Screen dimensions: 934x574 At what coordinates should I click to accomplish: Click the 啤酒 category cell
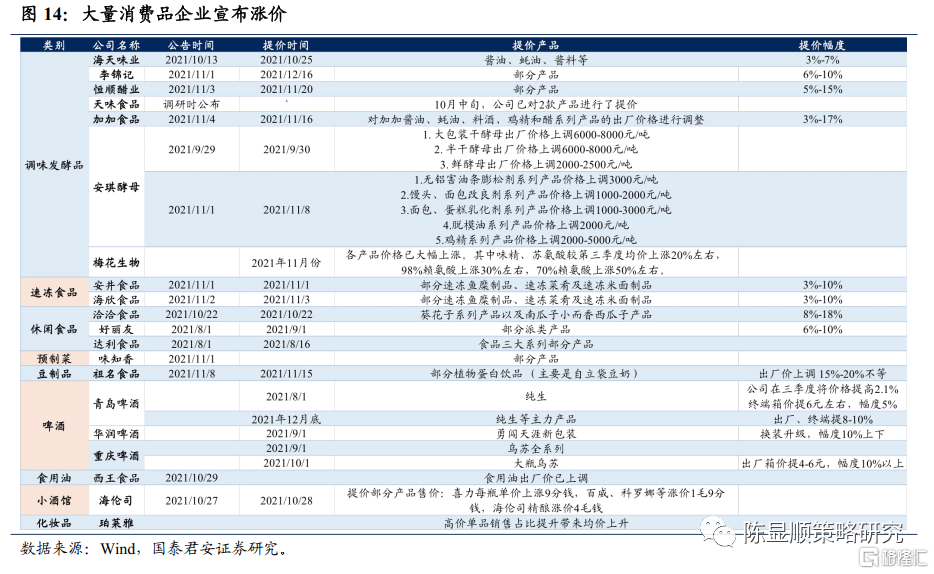[x=54, y=427]
